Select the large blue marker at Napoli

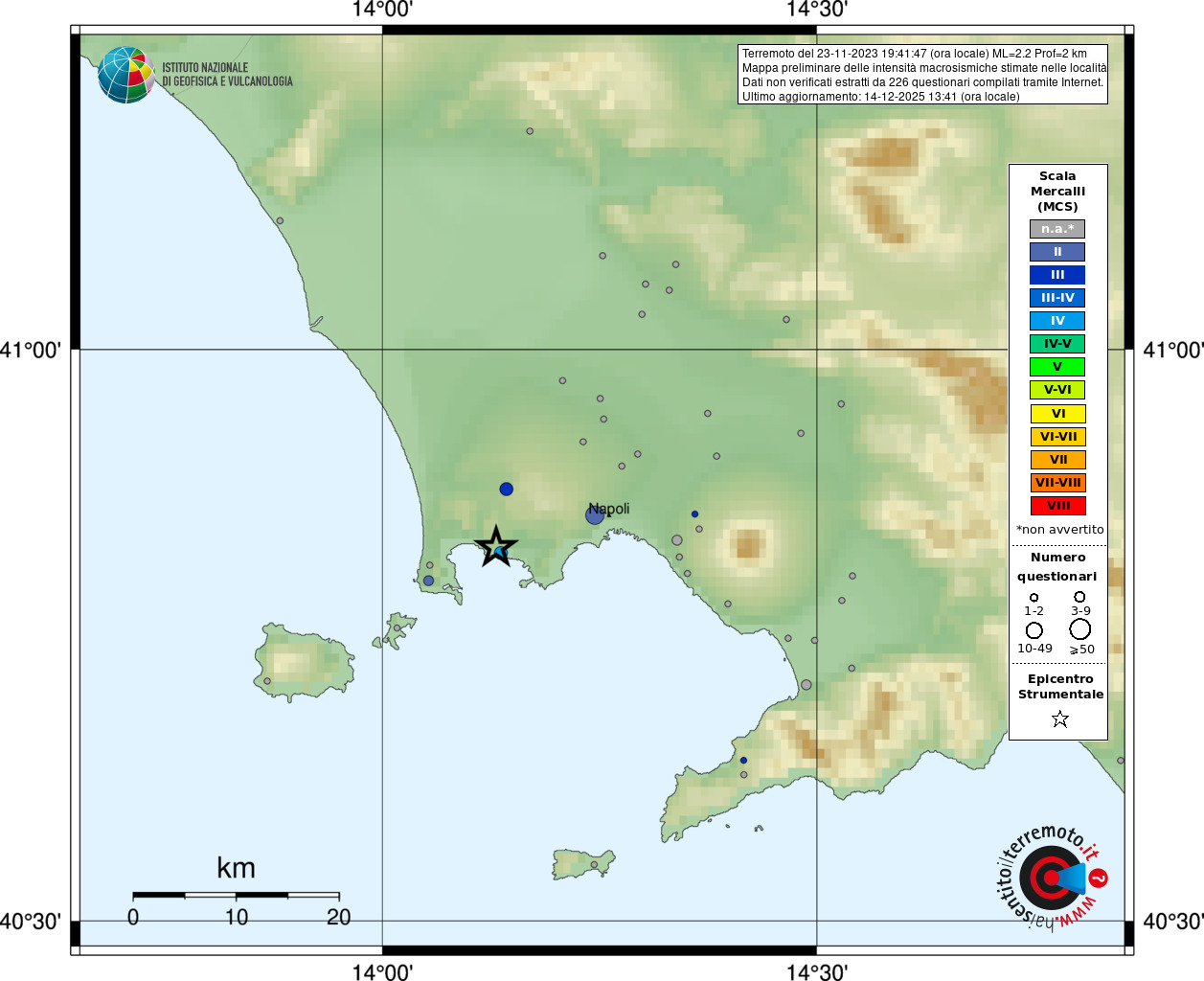595,515
